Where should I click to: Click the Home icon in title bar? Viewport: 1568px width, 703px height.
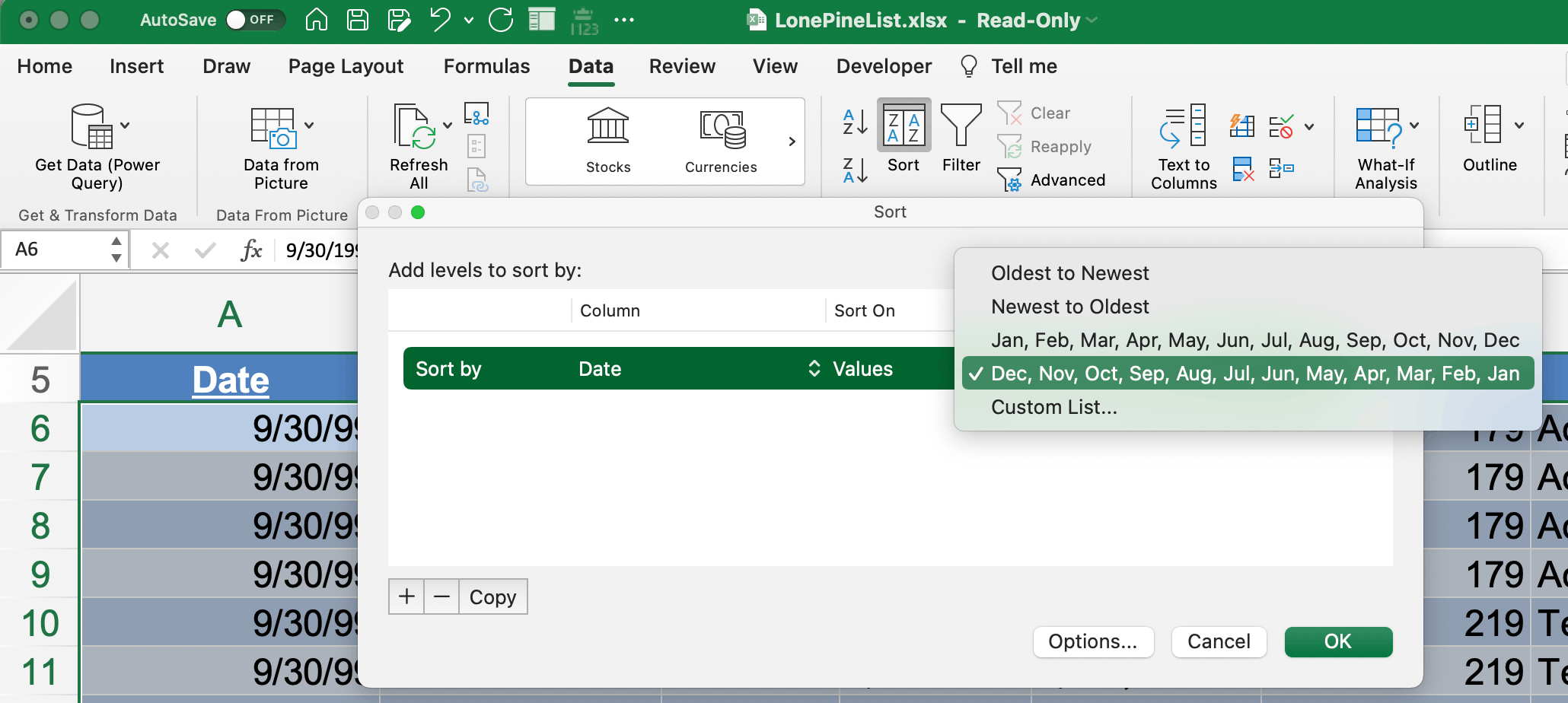(316, 20)
